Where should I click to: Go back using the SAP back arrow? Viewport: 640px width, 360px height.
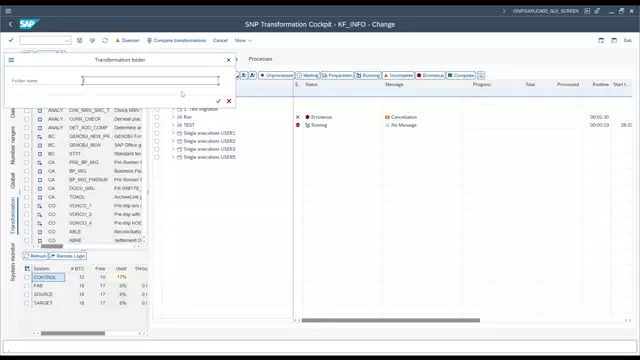11,24
